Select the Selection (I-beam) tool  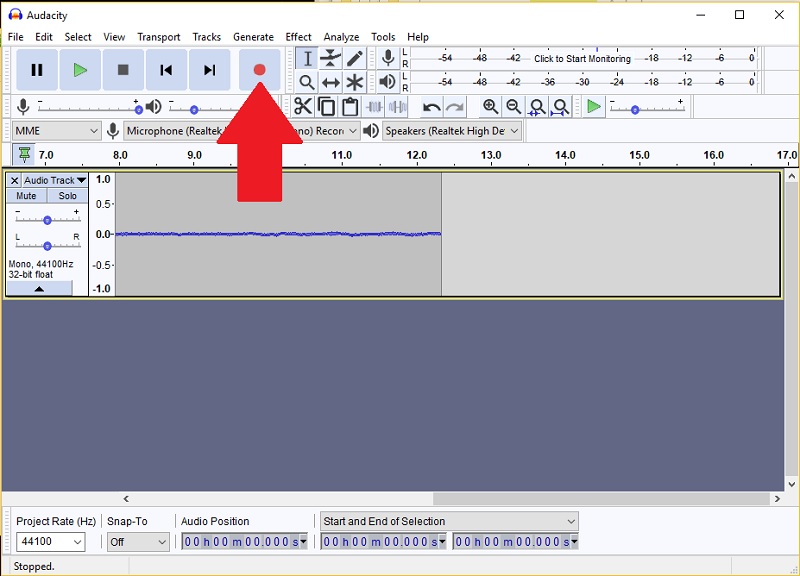[x=307, y=58]
